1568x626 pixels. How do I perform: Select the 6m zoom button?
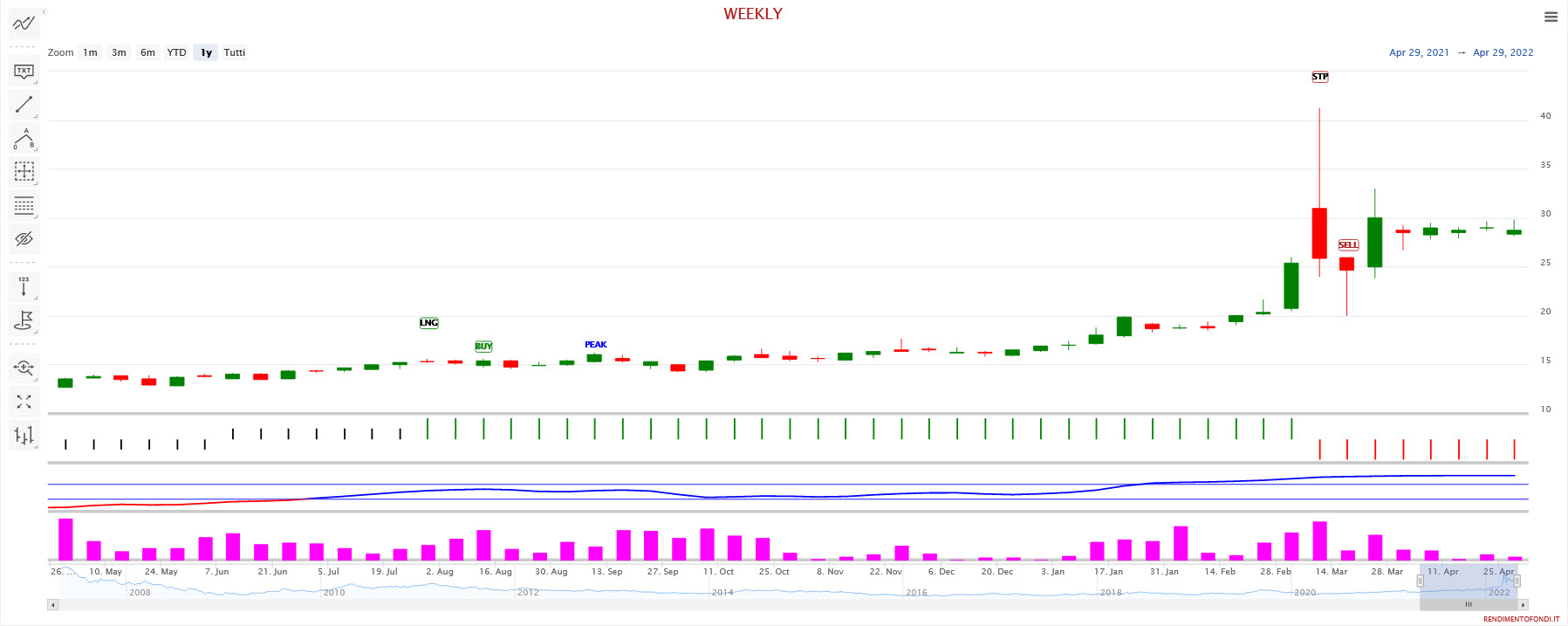pyautogui.click(x=147, y=52)
